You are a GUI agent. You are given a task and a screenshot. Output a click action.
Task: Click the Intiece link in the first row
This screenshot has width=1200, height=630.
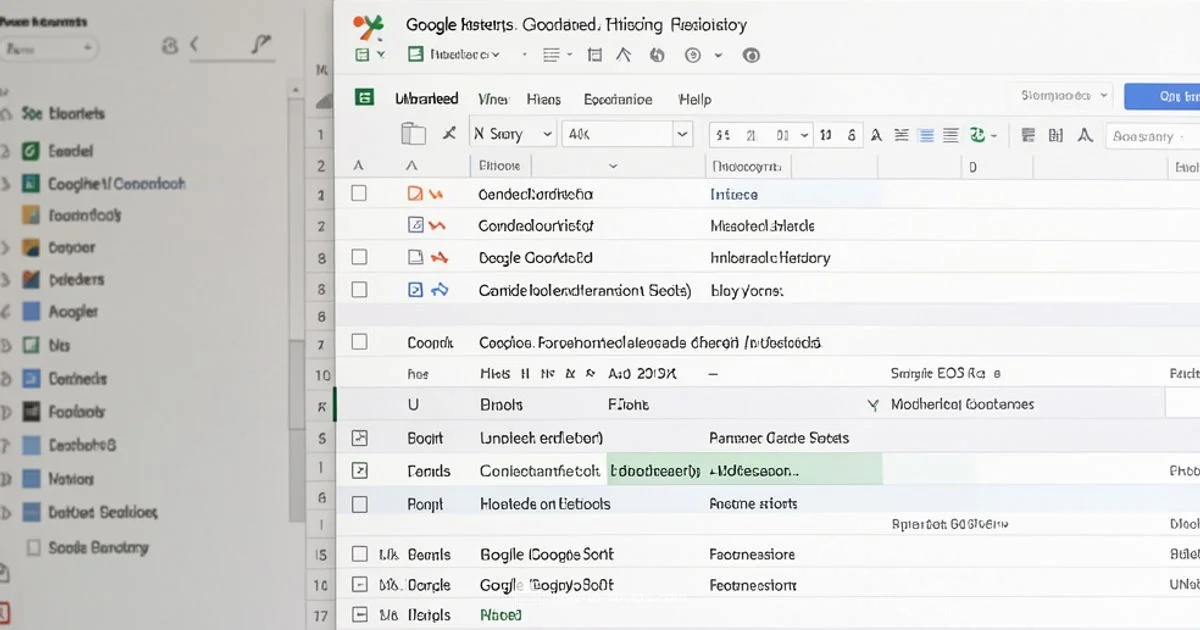tap(733, 194)
